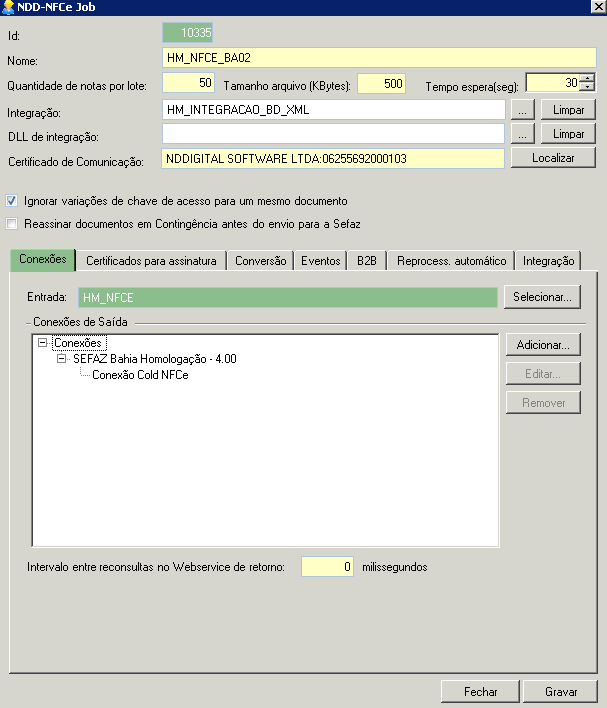607x708 pixels.
Task: Switch to Certificados para assinatura tab
Action: (x=151, y=261)
